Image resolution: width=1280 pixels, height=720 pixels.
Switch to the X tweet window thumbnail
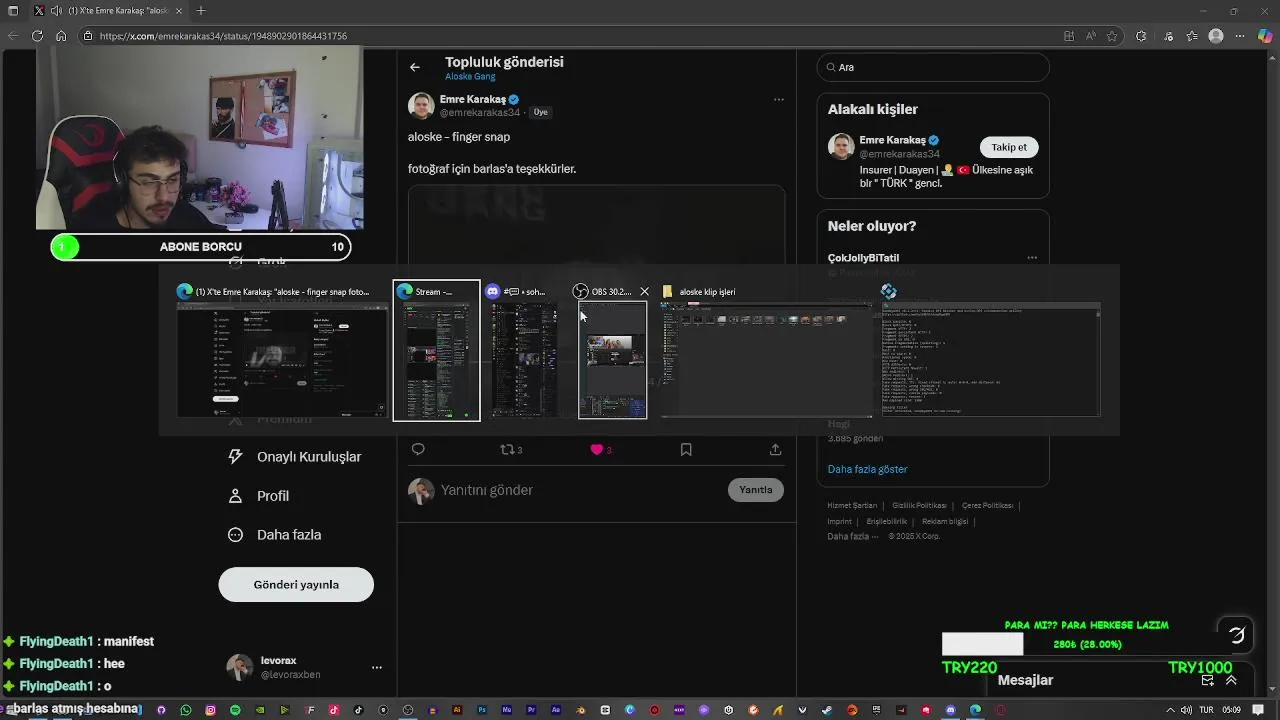coord(283,359)
